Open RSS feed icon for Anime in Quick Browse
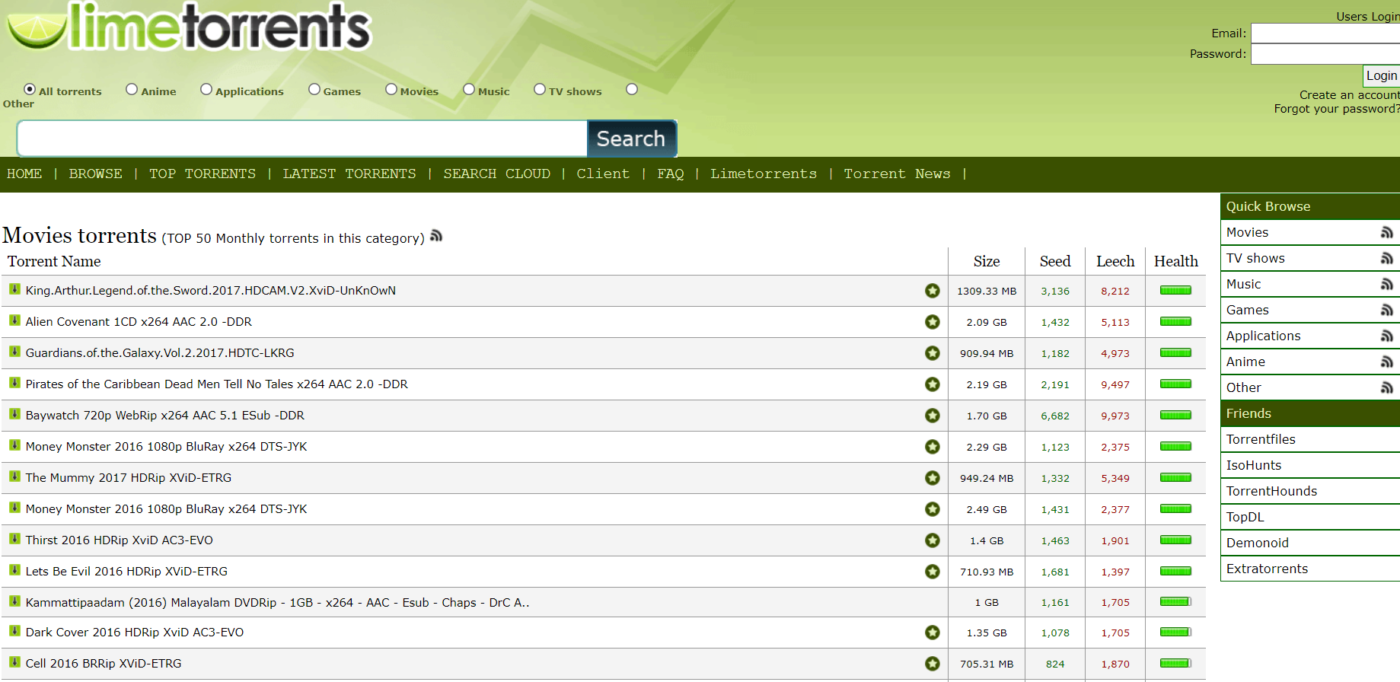 [x=1387, y=362]
